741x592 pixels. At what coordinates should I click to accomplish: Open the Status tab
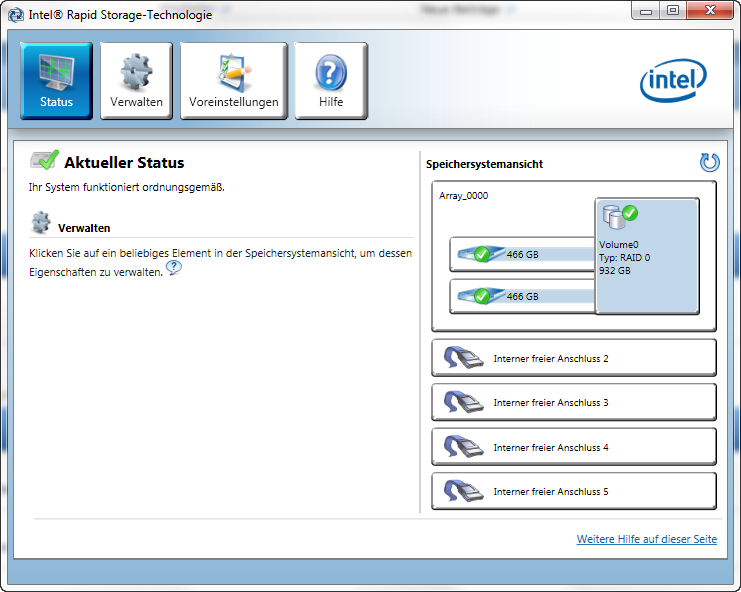56,81
